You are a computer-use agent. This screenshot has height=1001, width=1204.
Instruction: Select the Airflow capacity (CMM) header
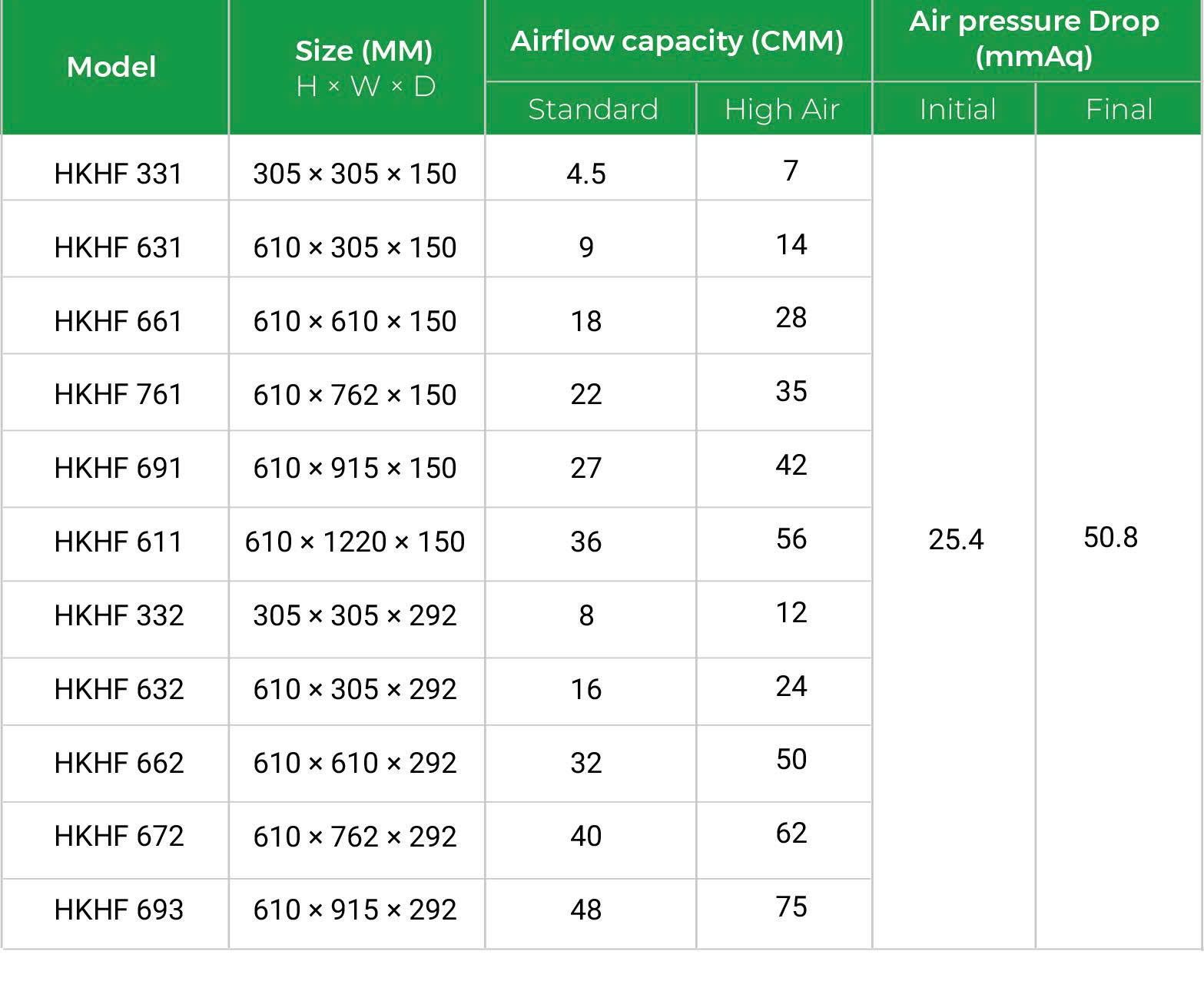click(x=677, y=41)
